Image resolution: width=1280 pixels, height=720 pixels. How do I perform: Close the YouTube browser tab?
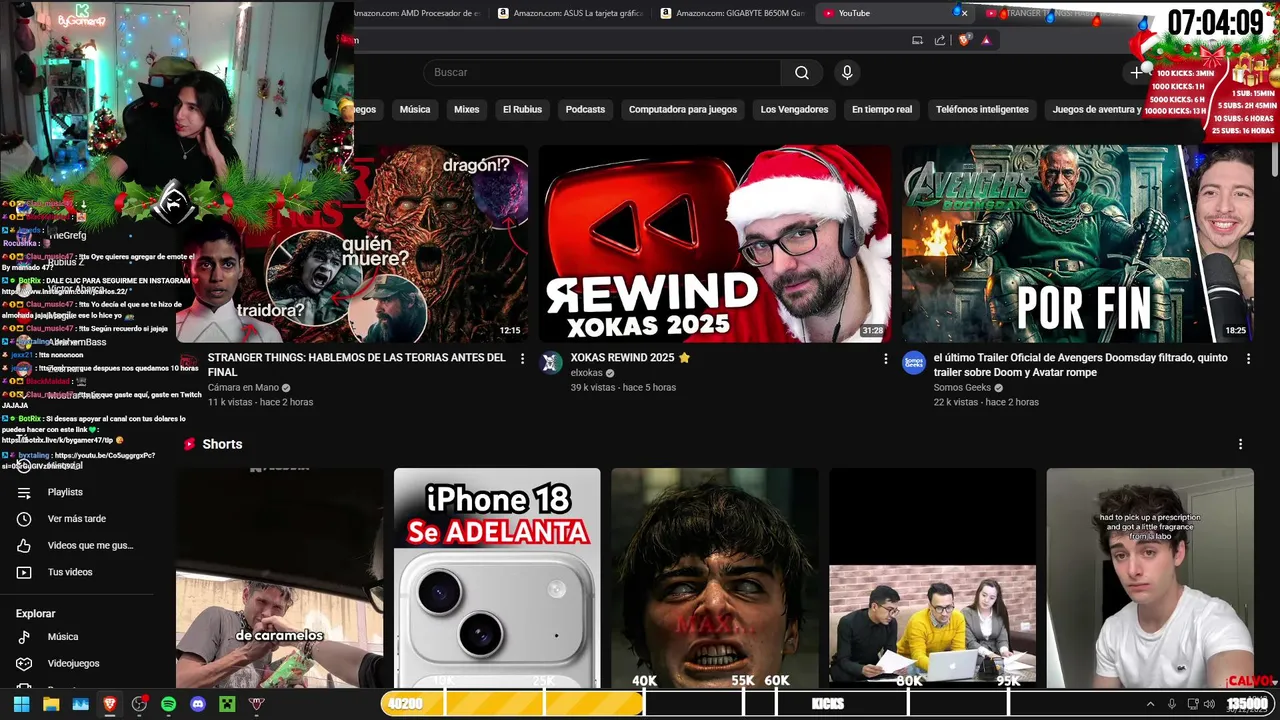click(964, 13)
